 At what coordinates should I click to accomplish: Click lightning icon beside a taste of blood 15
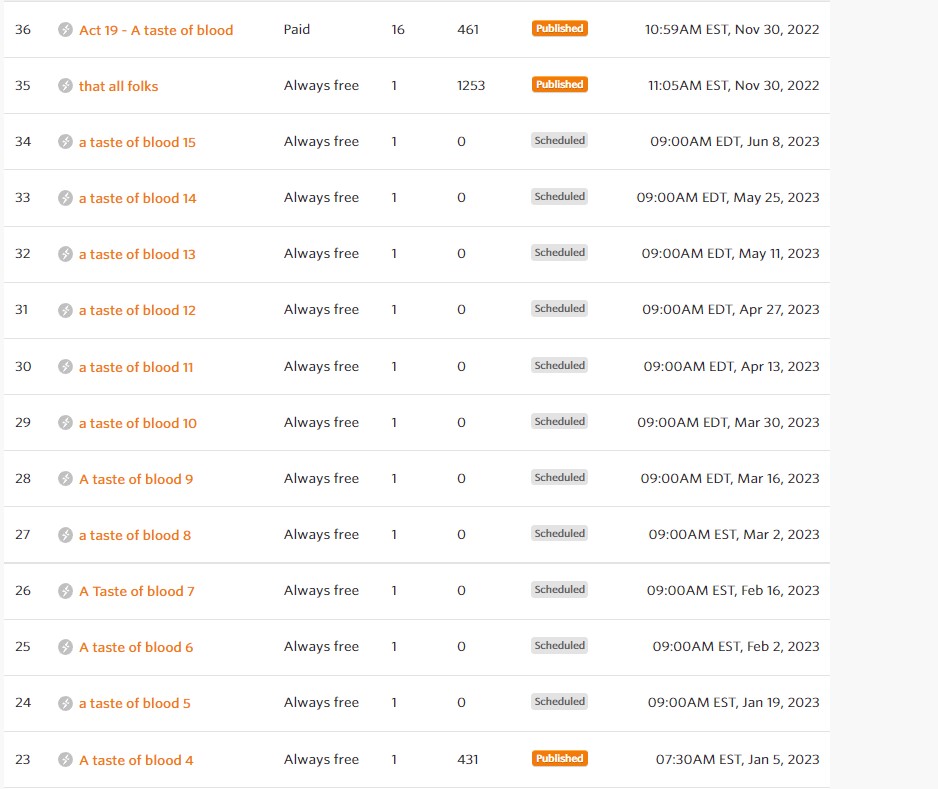click(66, 142)
